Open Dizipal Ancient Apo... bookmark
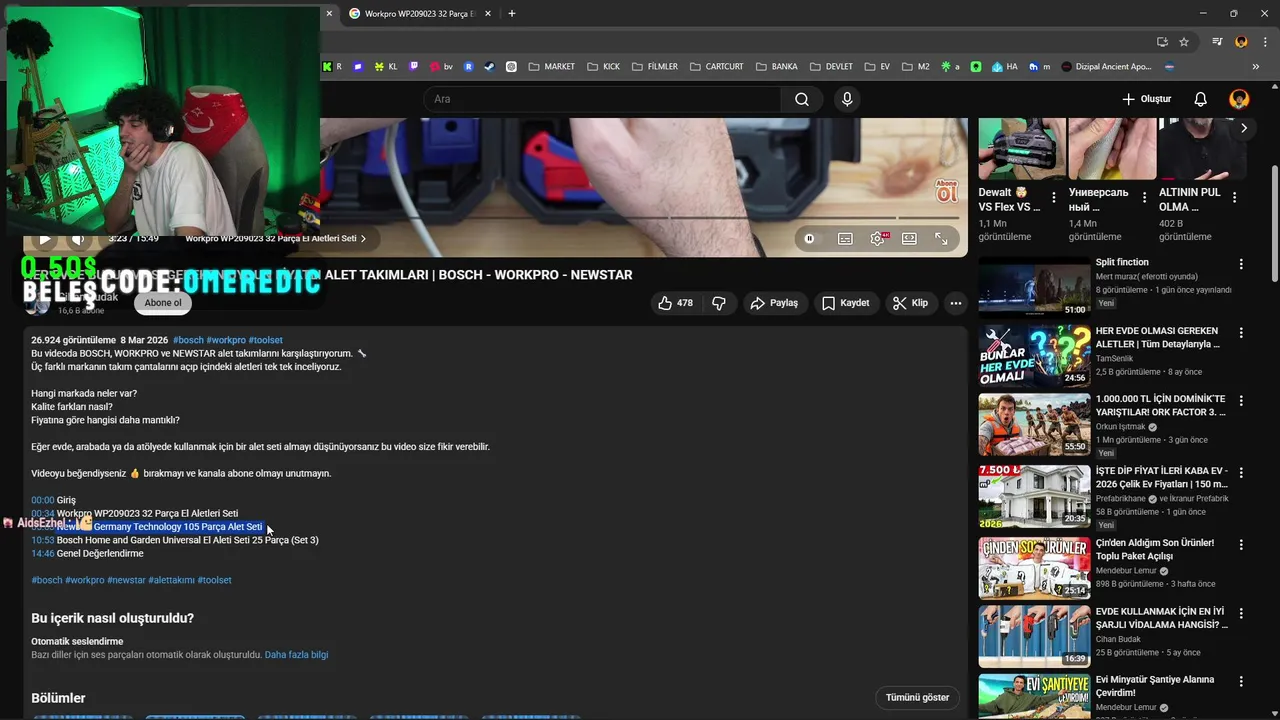Screen dimensions: 1280x720 click(1106, 67)
